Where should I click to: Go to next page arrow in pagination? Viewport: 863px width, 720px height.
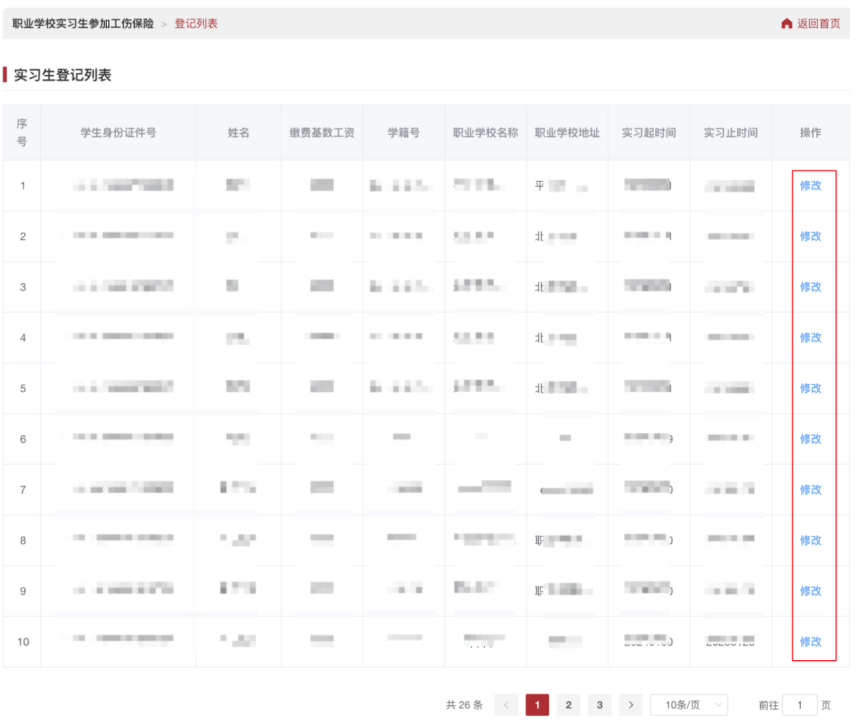(x=630, y=705)
